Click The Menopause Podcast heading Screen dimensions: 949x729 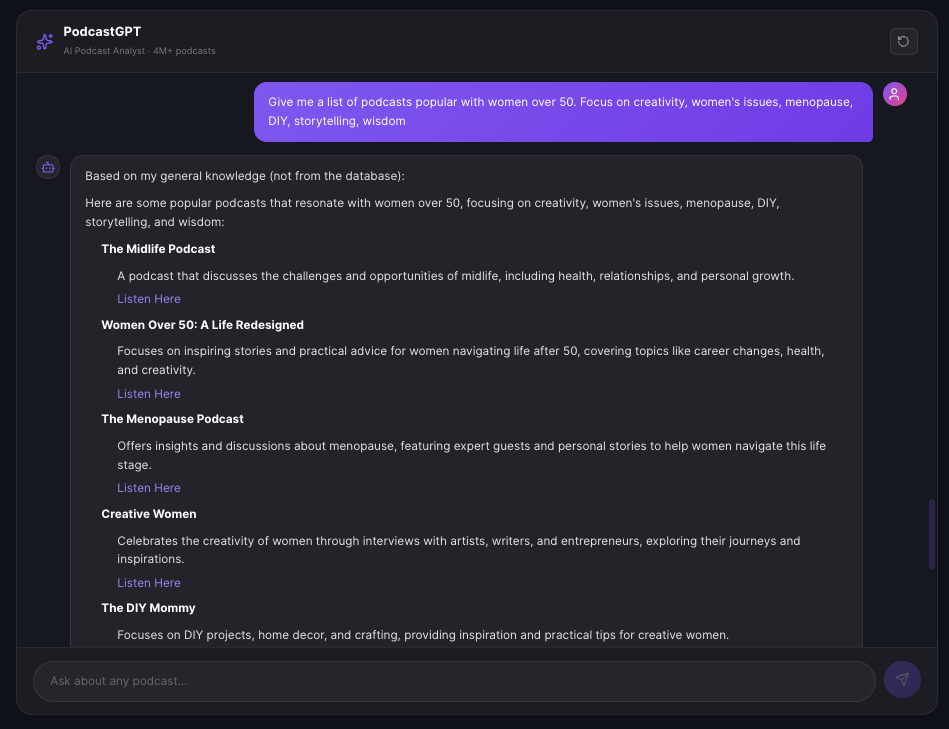click(x=172, y=419)
